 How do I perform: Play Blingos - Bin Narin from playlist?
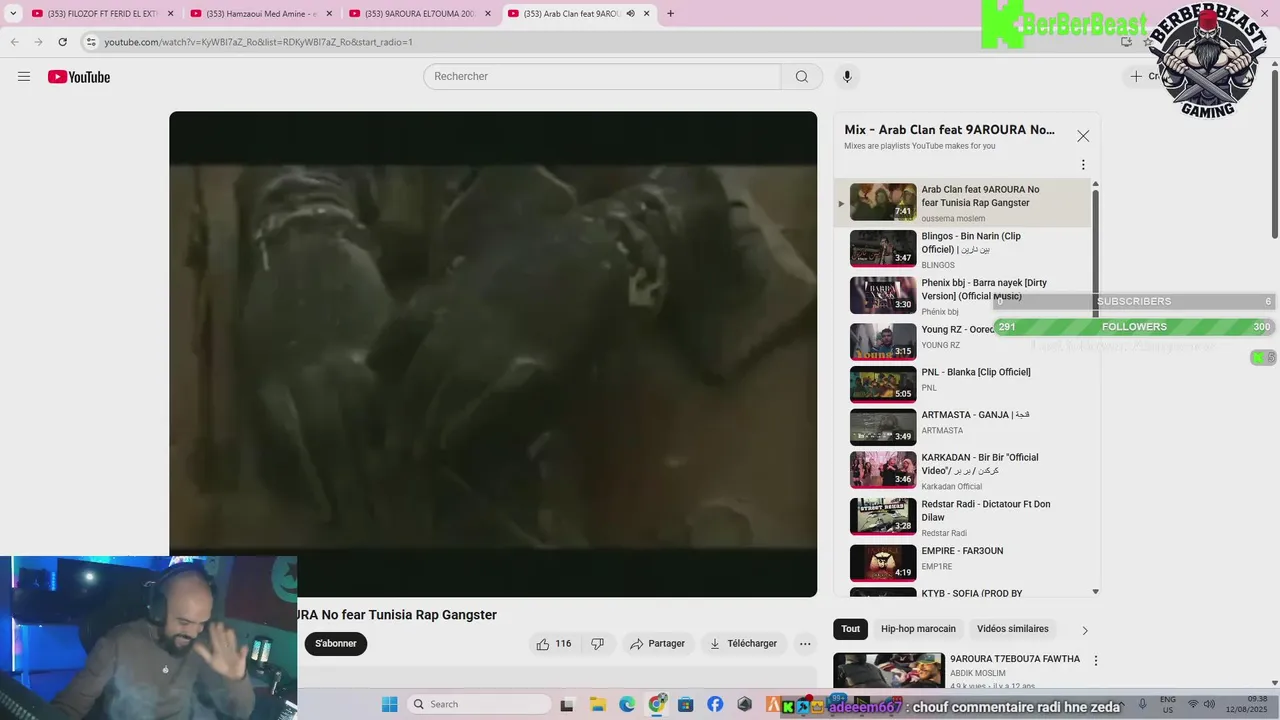(965, 249)
